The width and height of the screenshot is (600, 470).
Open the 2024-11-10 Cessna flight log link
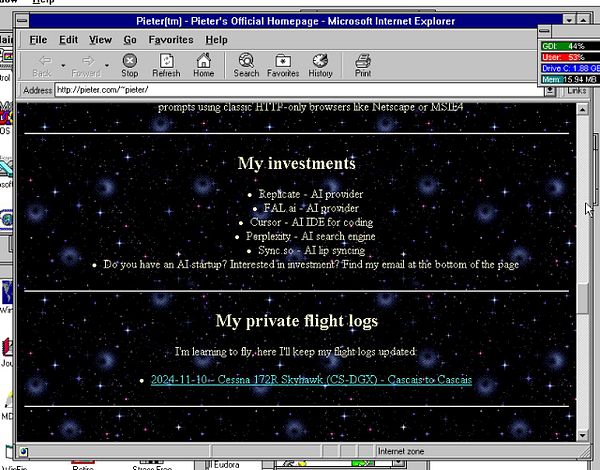click(x=311, y=380)
